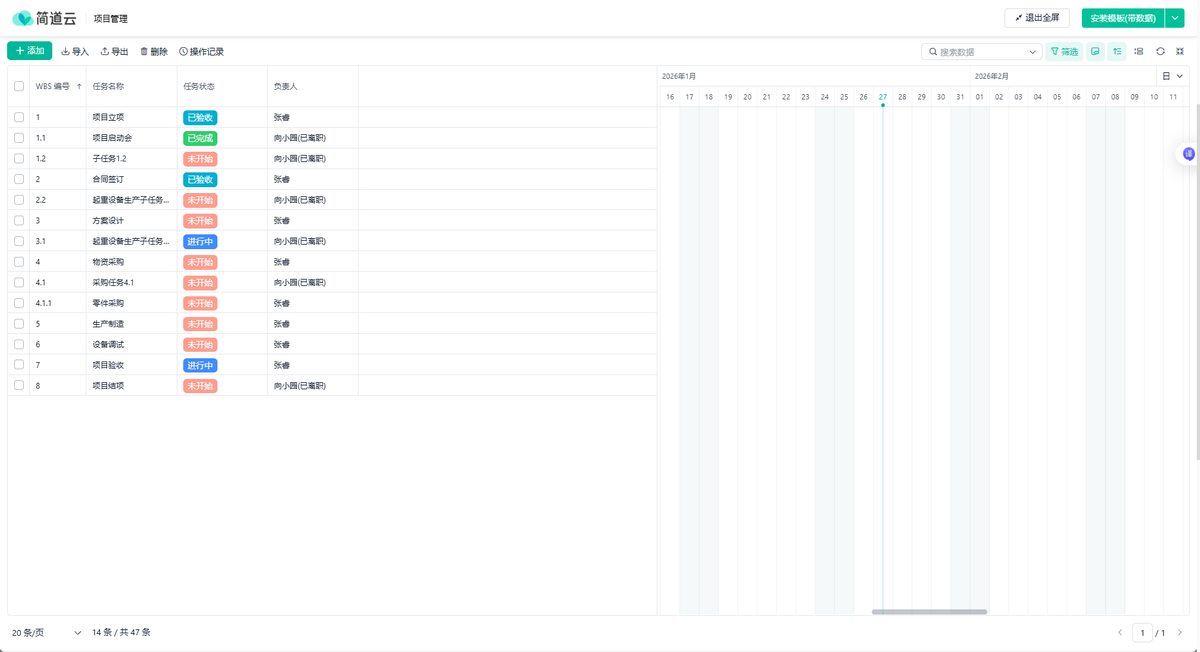Click the 项目管理 header tab
This screenshot has width=1200, height=652.
pyautogui.click(x=110, y=19)
